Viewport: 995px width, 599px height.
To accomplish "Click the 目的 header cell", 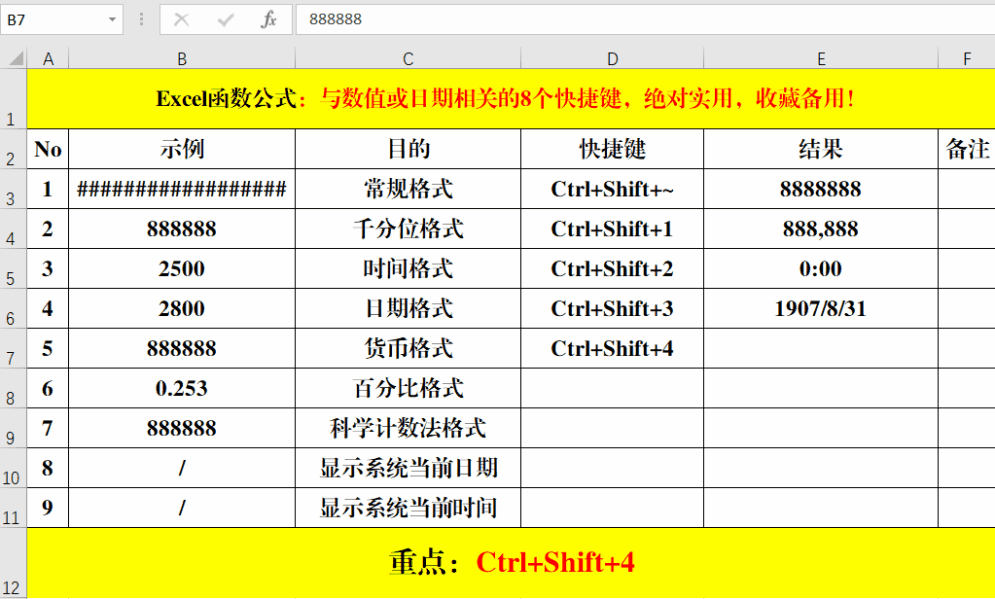I will point(408,149).
